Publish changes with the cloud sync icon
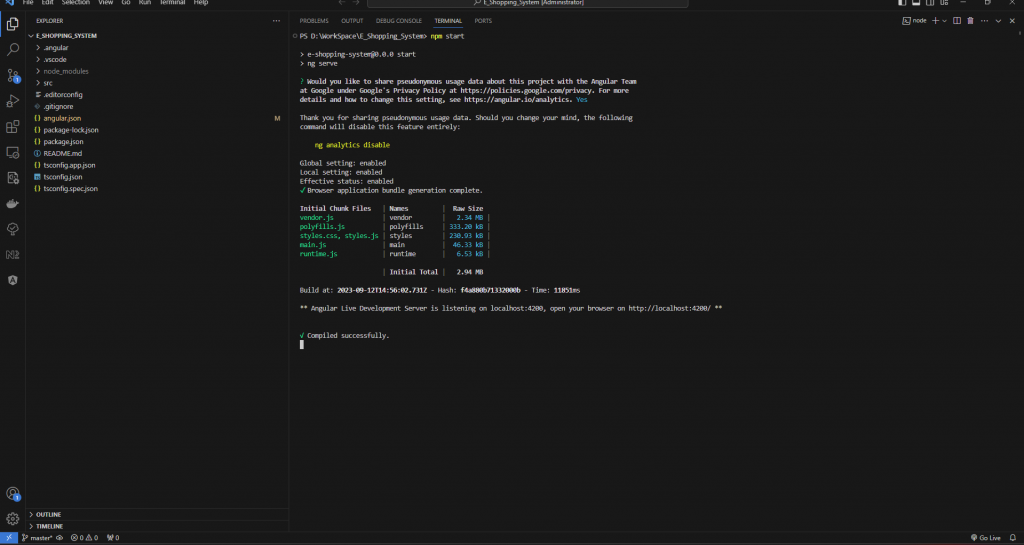This screenshot has width=1024, height=545. point(59,538)
